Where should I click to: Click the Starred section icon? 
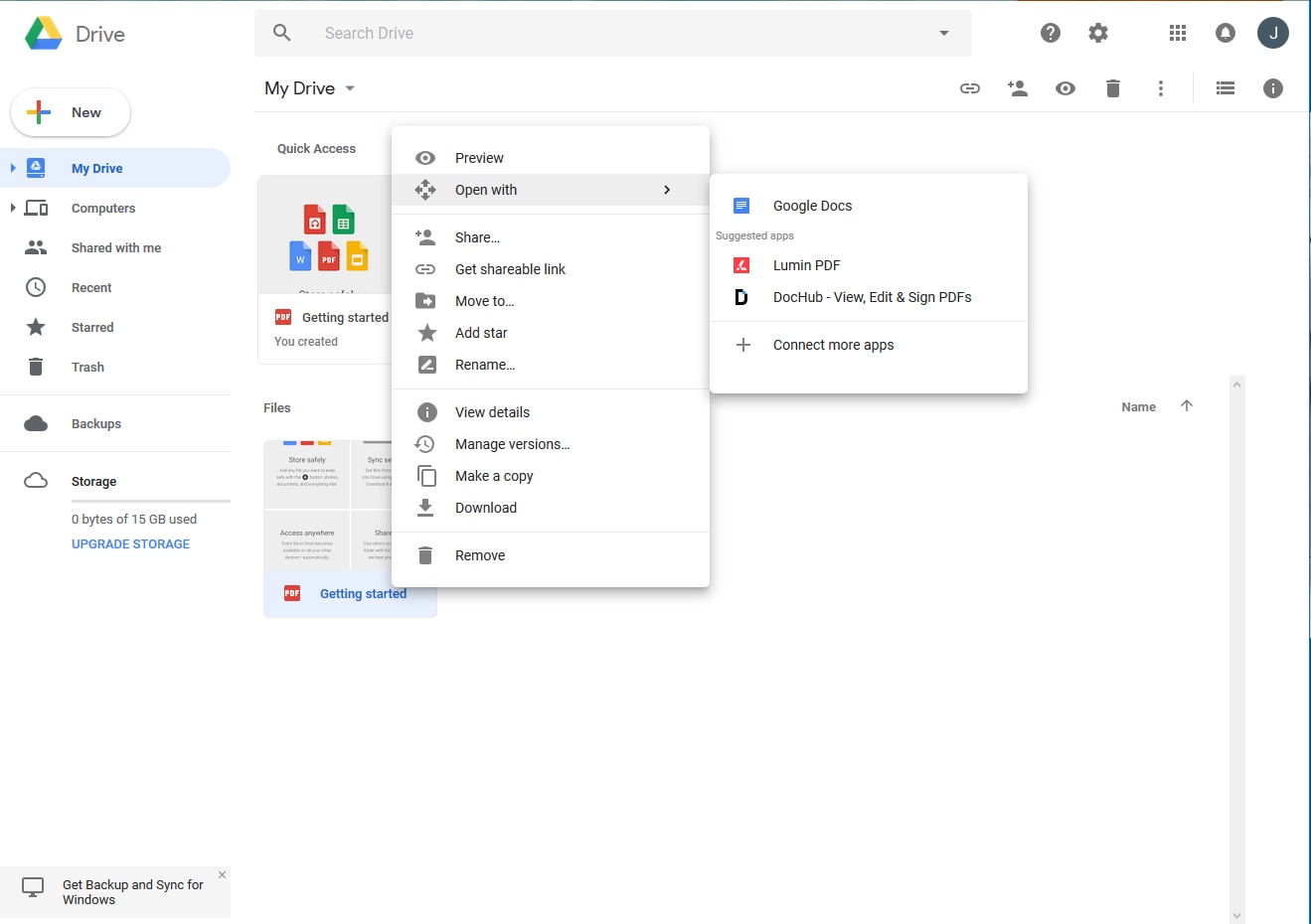click(36, 327)
